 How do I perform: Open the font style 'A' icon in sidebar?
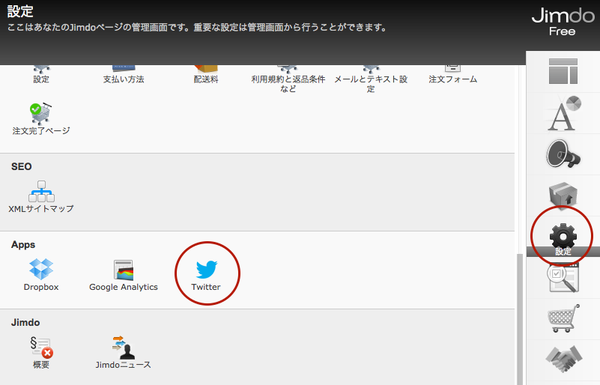pos(563,113)
